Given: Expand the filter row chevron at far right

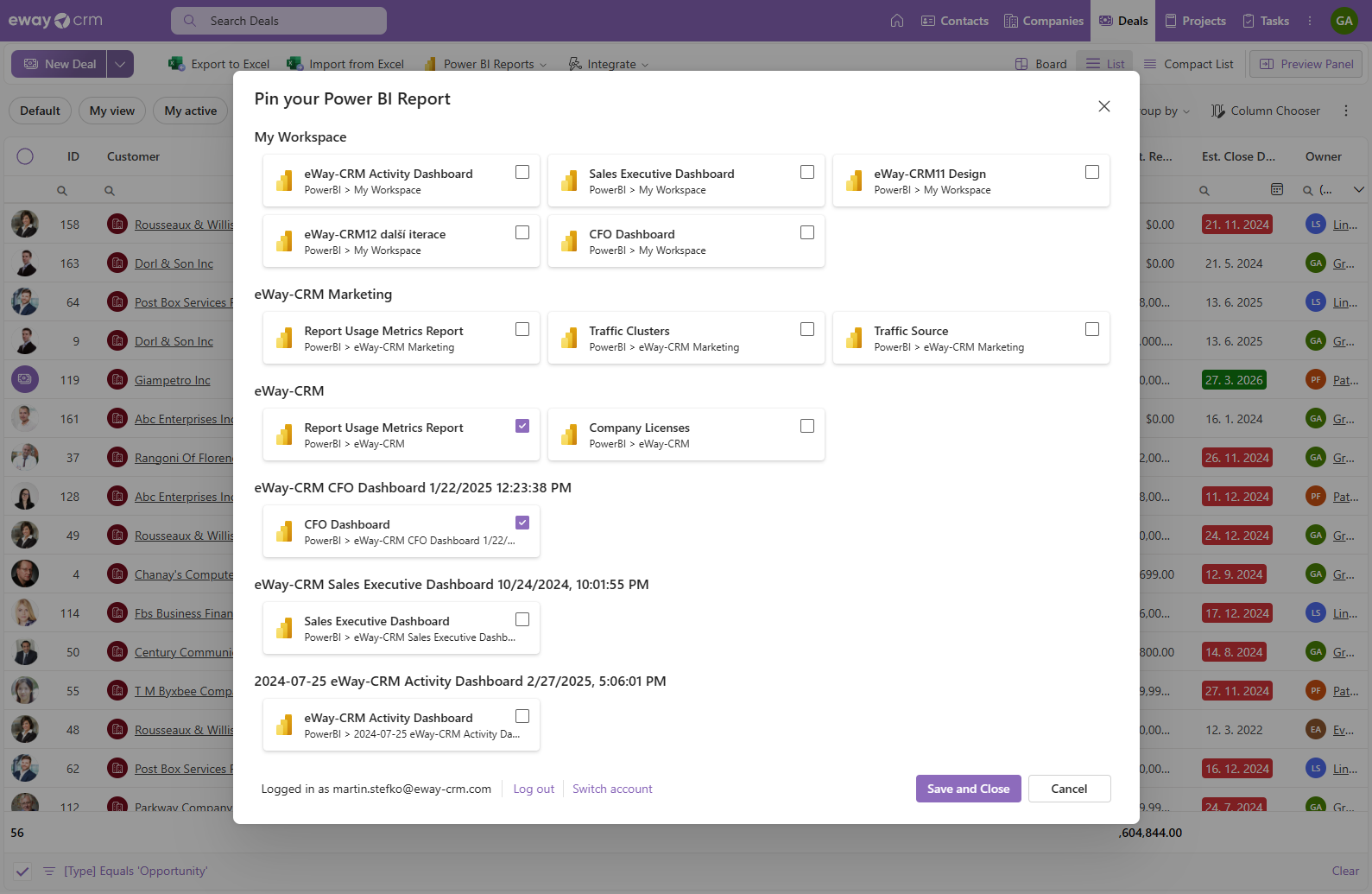Looking at the screenshot, I should (x=1358, y=190).
